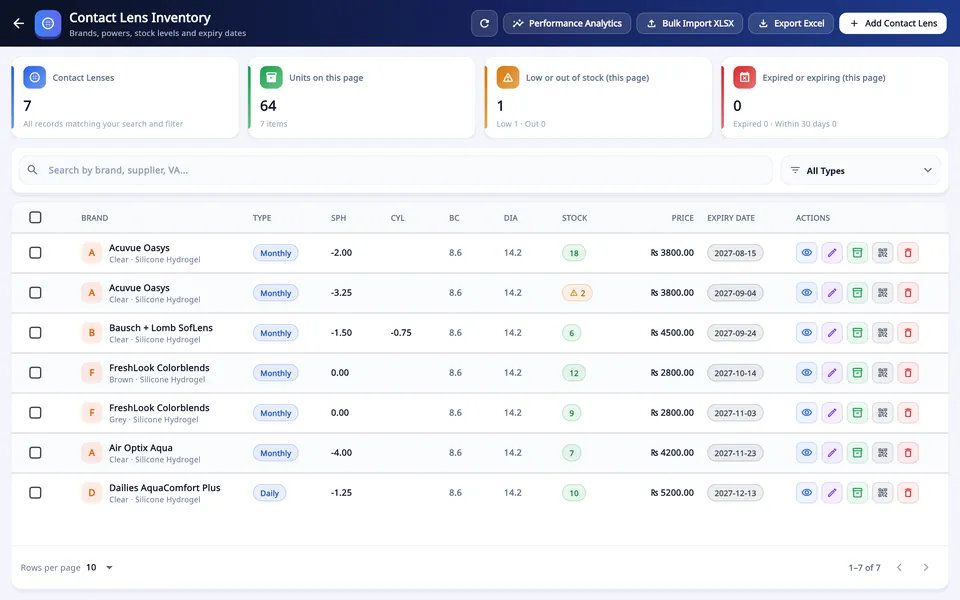This screenshot has width=960, height=600.
Task: Click the refresh icon button
Action: 484,23
